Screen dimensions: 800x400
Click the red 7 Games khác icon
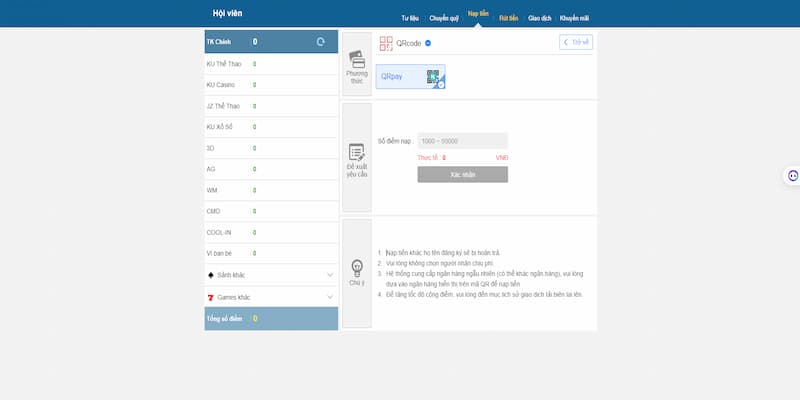pos(211,297)
